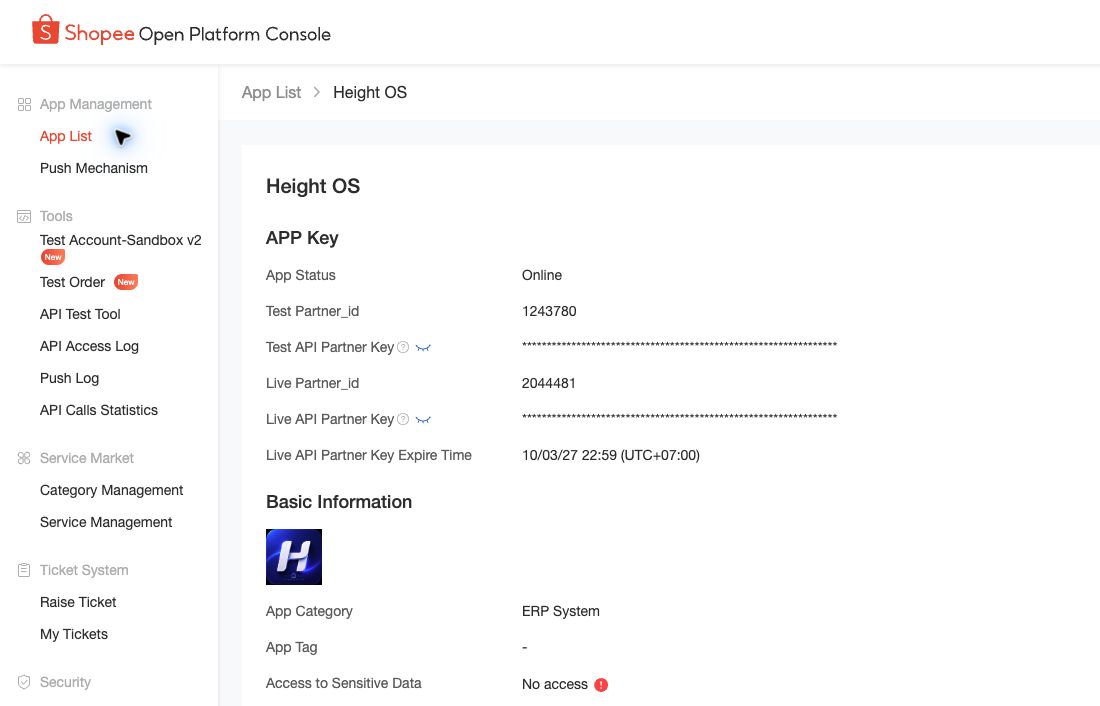The height and width of the screenshot is (706, 1100).
Task: Click the Height OS app logo thumbnail
Action: (294, 557)
